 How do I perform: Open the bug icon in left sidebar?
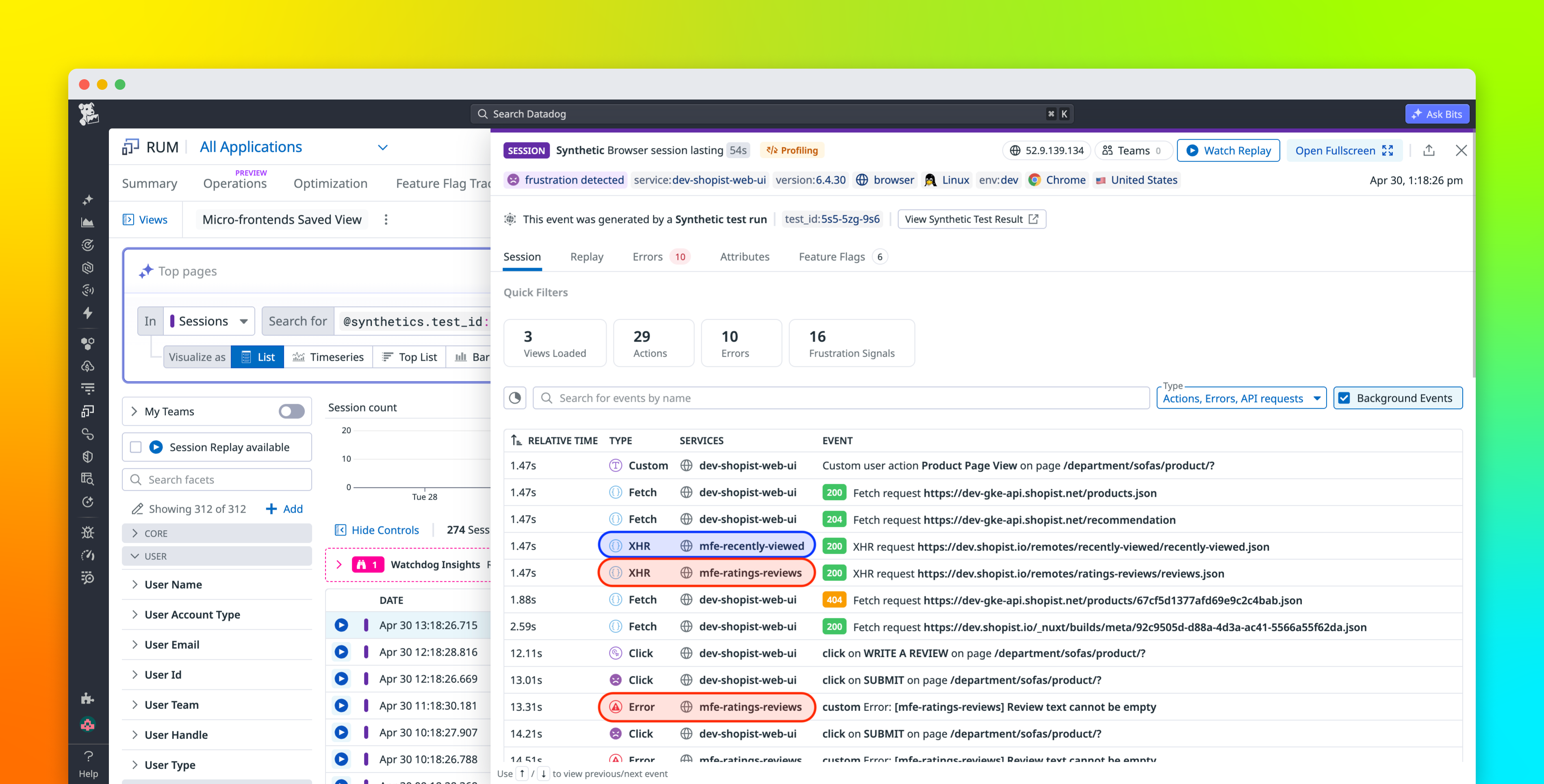pyautogui.click(x=87, y=532)
